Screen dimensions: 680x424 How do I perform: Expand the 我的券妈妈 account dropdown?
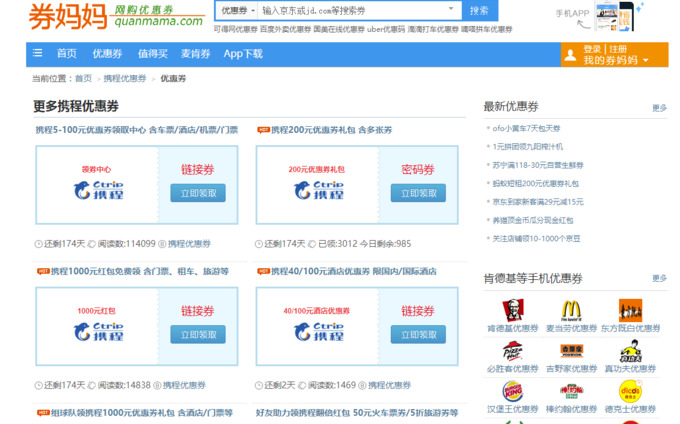click(x=646, y=60)
